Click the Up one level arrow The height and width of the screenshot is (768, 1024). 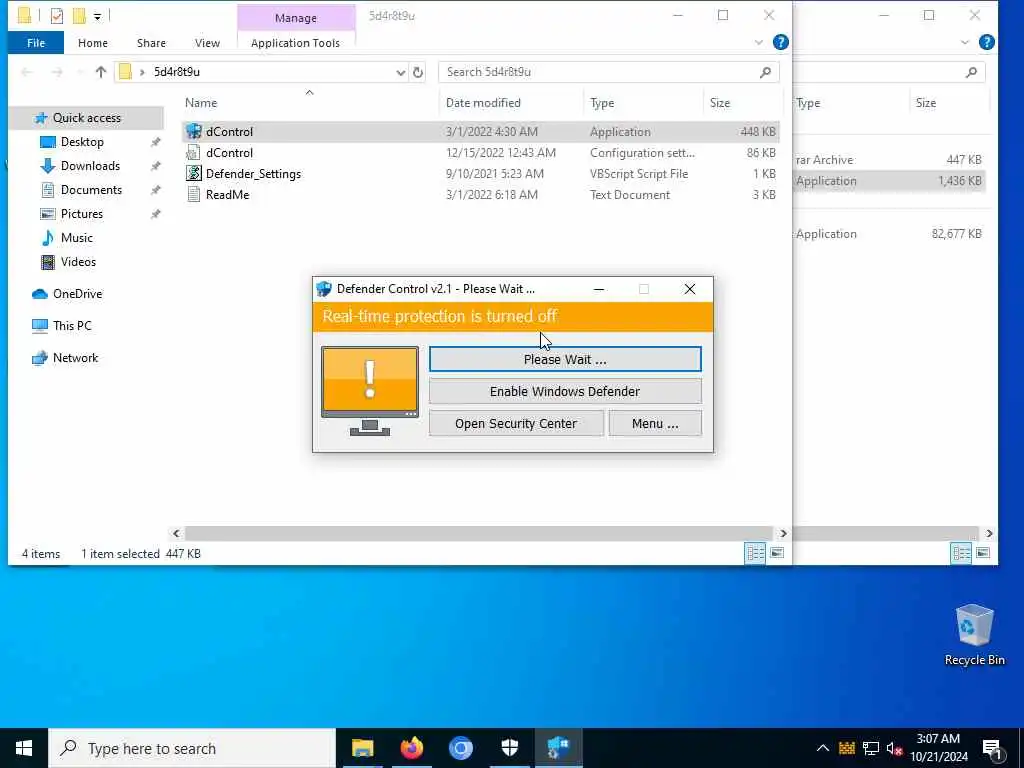coord(101,72)
